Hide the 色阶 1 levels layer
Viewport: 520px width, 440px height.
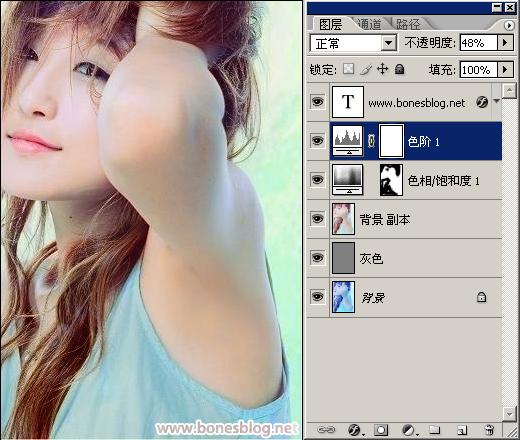(x=317, y=141)
